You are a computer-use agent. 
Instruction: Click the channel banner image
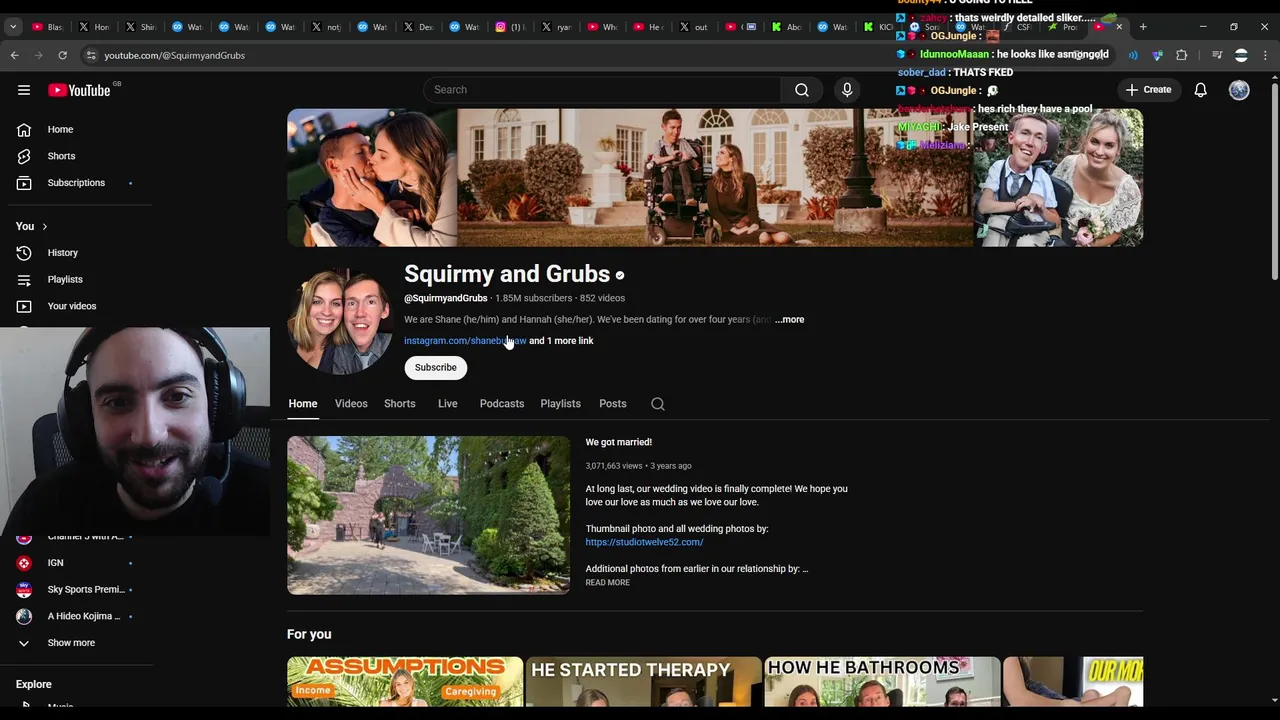[x=715, y=178]
